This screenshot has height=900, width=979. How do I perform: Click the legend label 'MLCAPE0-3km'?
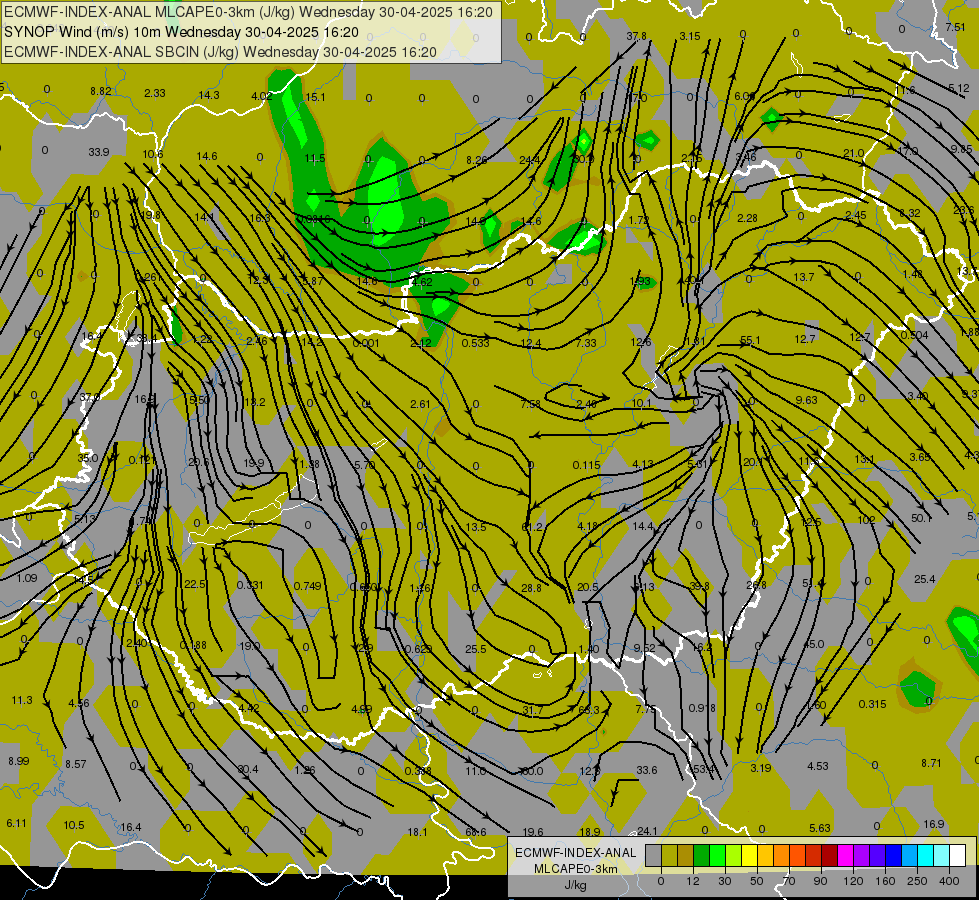click(576, 869)
